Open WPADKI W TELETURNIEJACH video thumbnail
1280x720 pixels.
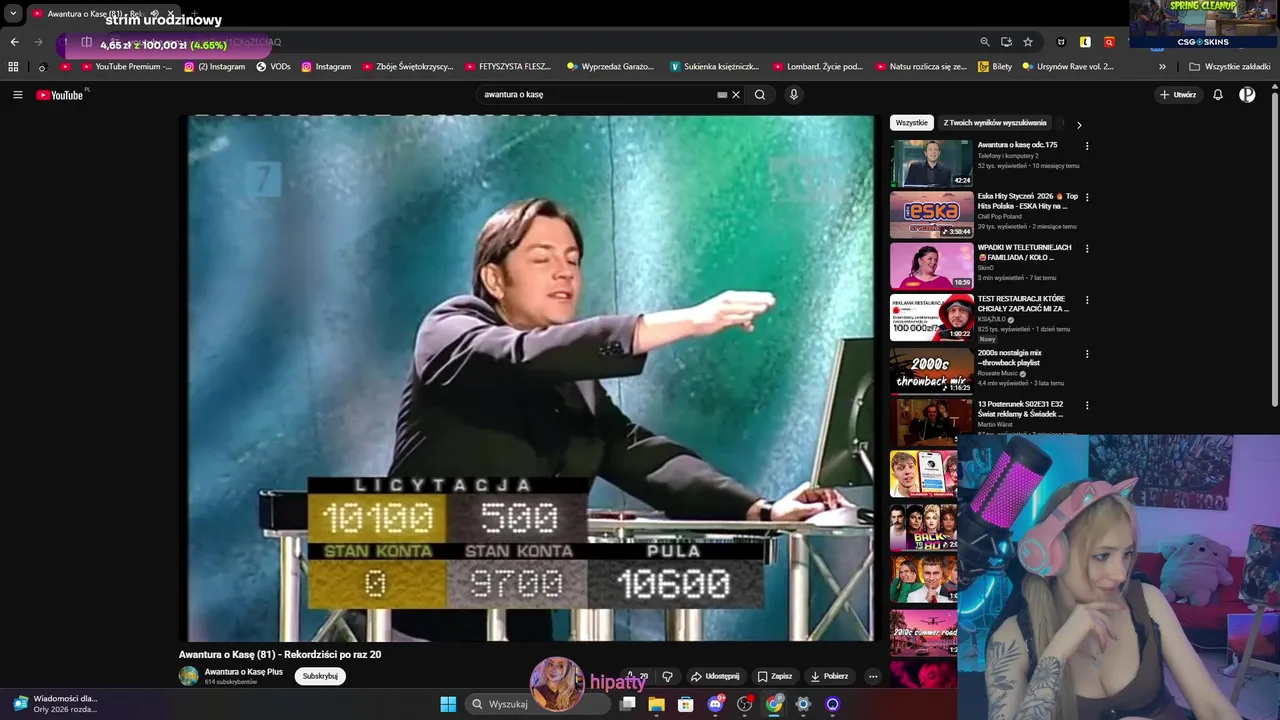(931, 266)
